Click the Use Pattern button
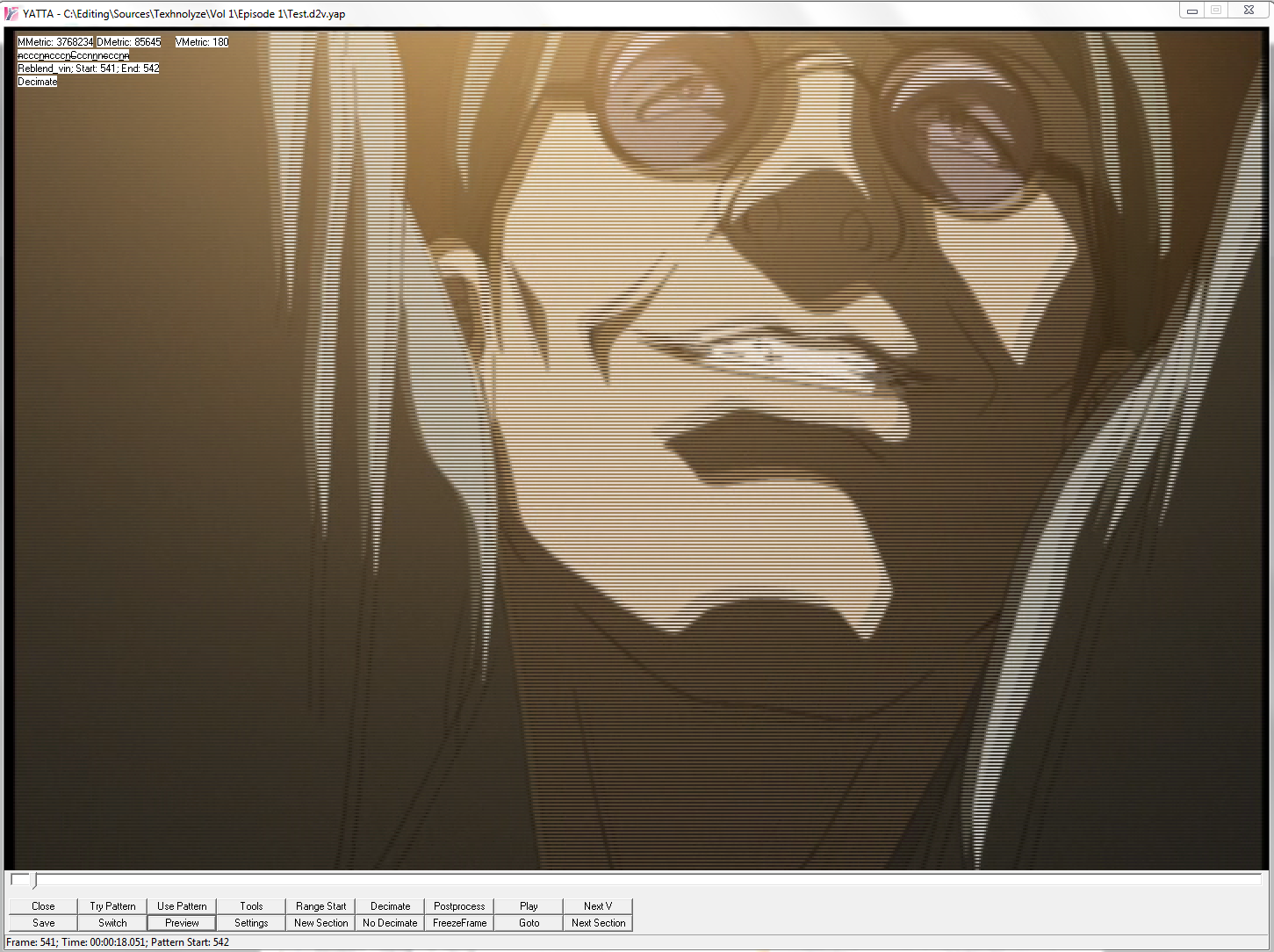 click(182, 905)
